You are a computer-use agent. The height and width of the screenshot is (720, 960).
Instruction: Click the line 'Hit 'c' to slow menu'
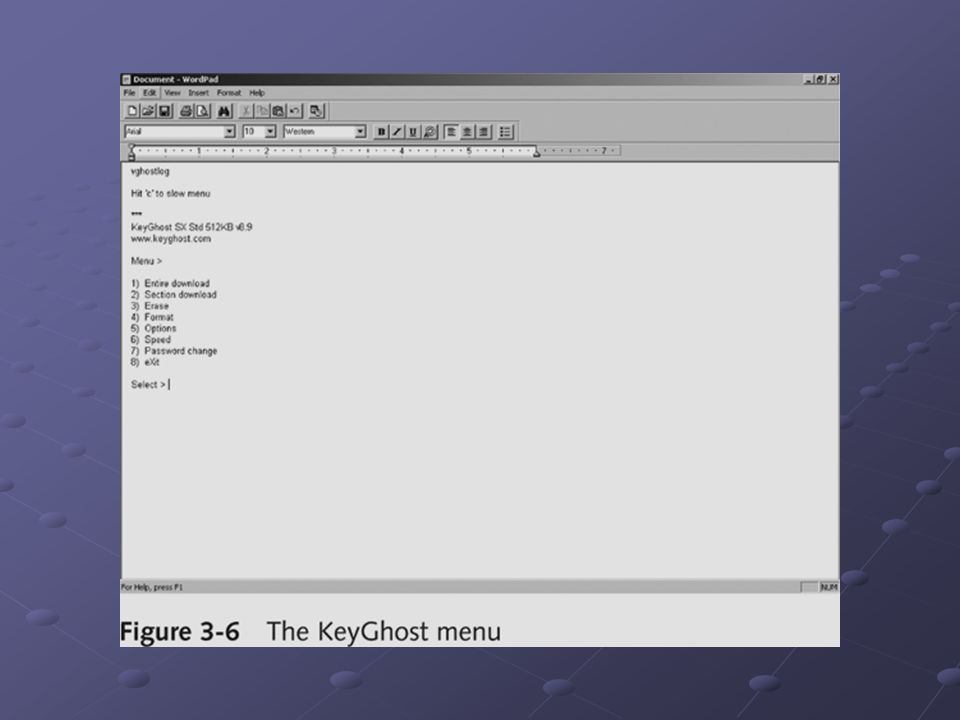170,193
